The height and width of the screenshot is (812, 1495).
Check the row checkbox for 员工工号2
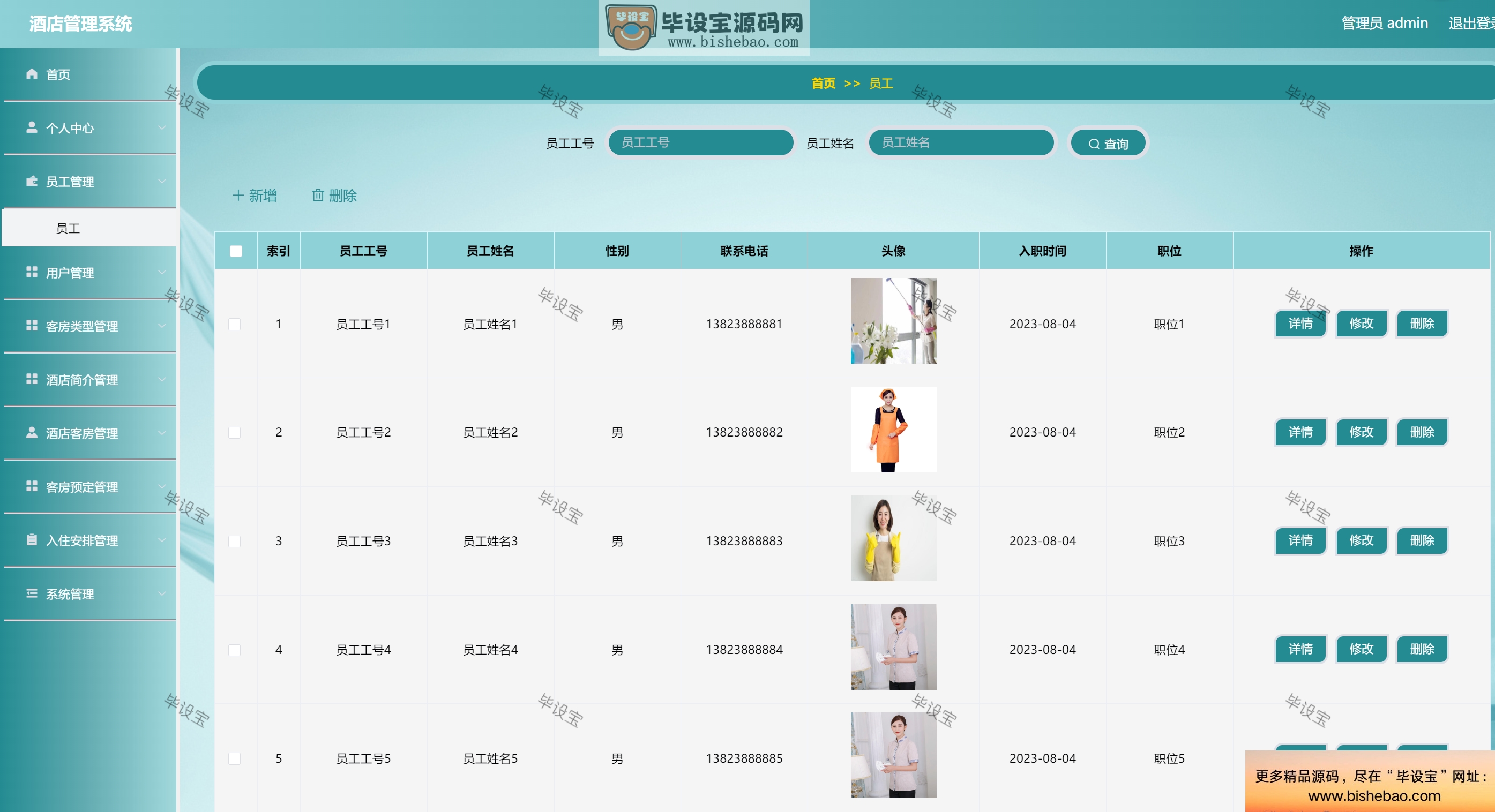[x=235, y=433]
